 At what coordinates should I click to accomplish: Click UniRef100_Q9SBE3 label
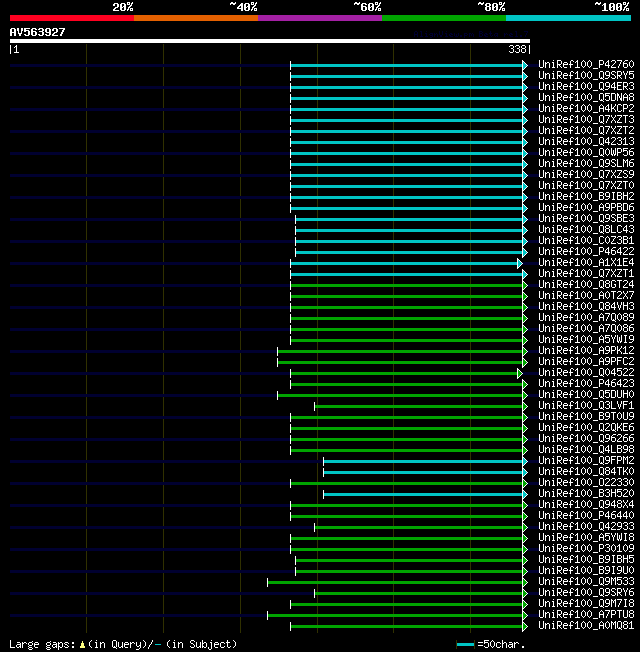[x=586, y=219]
